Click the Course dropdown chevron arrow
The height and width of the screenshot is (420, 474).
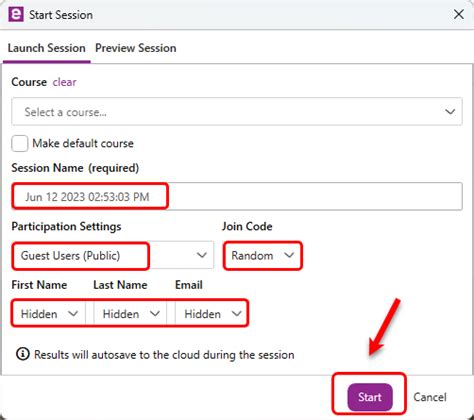tap(450, 112)
